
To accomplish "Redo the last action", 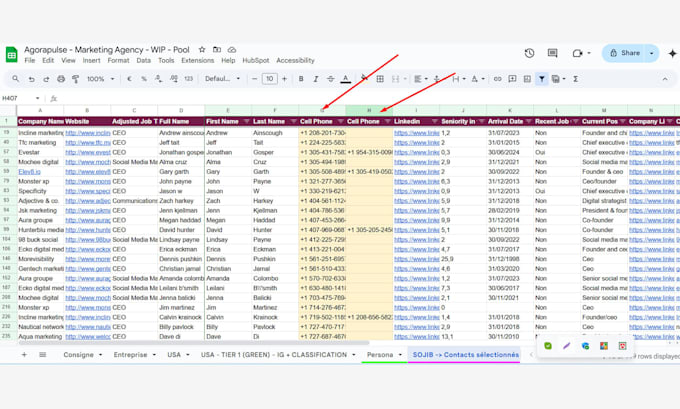I will click(46, 79).
